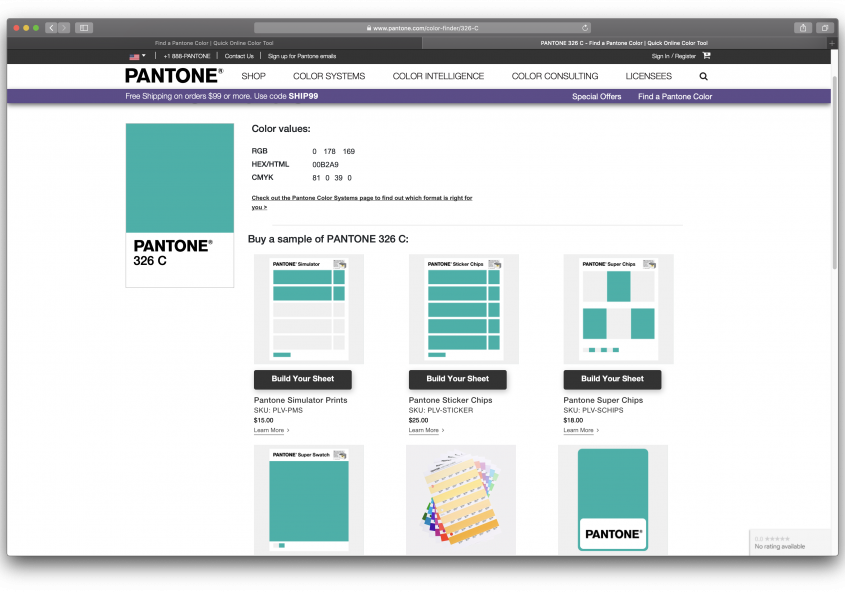Click Sign up for Pantone emails
The image size is (845, 592).
point(302,56)
